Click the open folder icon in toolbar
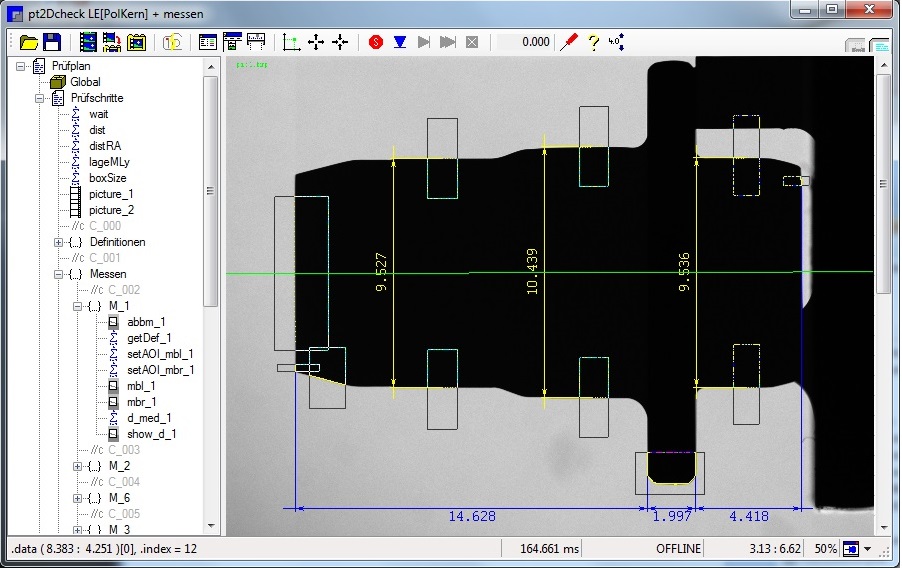 point(29,42)
